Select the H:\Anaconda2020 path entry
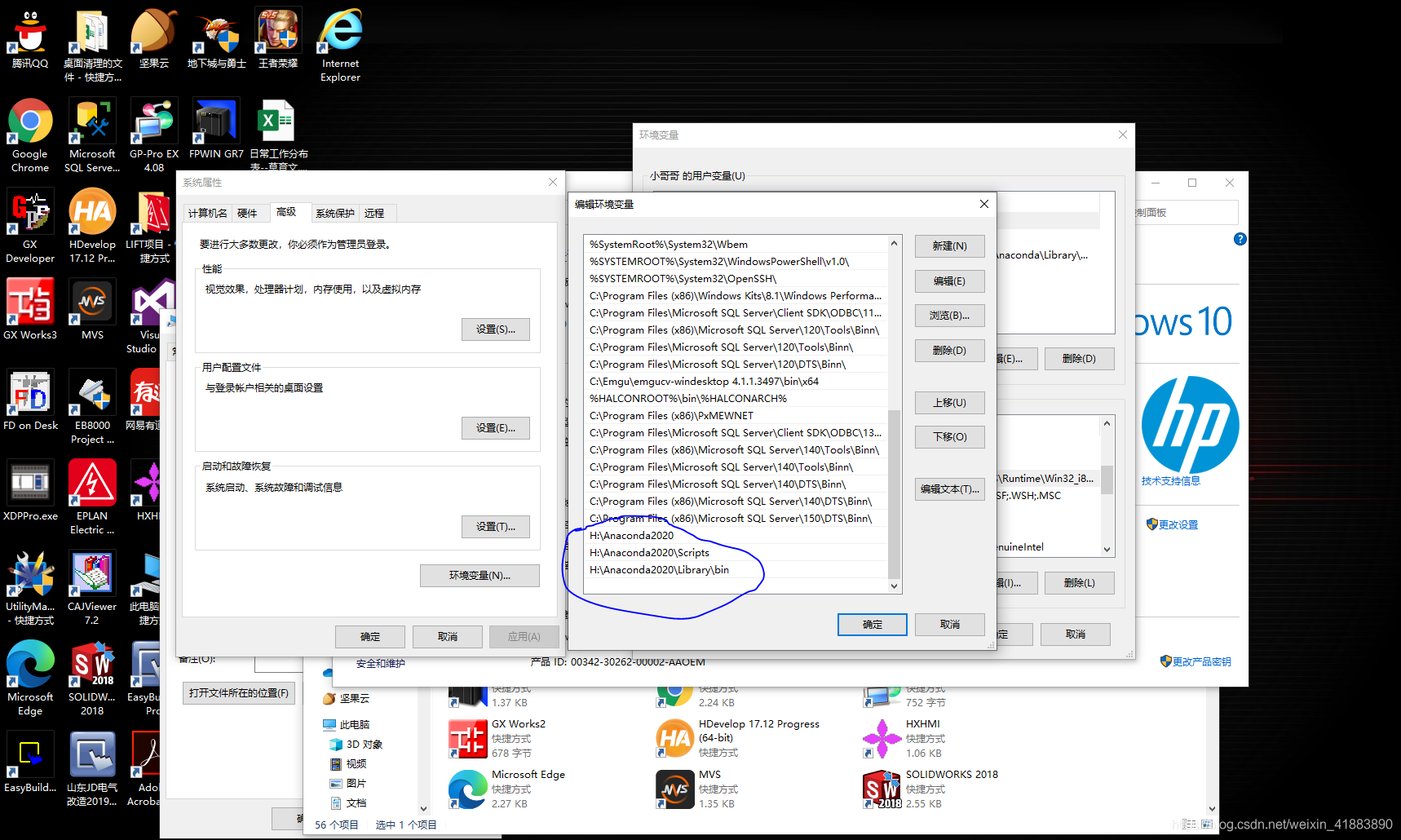 click(736, 536)
